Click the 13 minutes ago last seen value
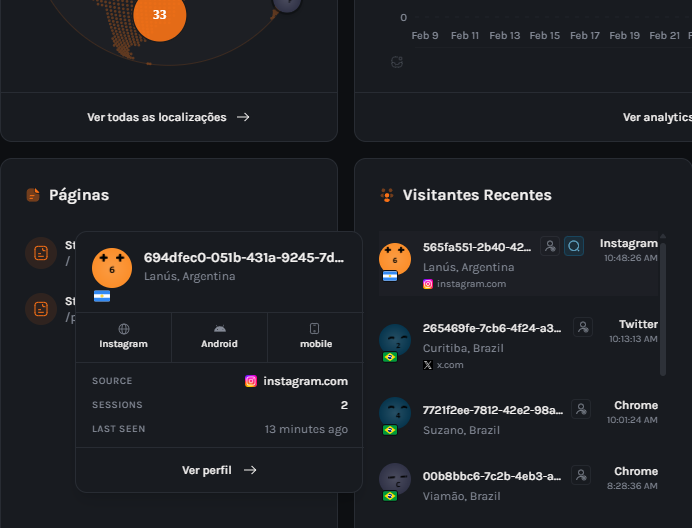The image size is (692, 528). point(306,429)
